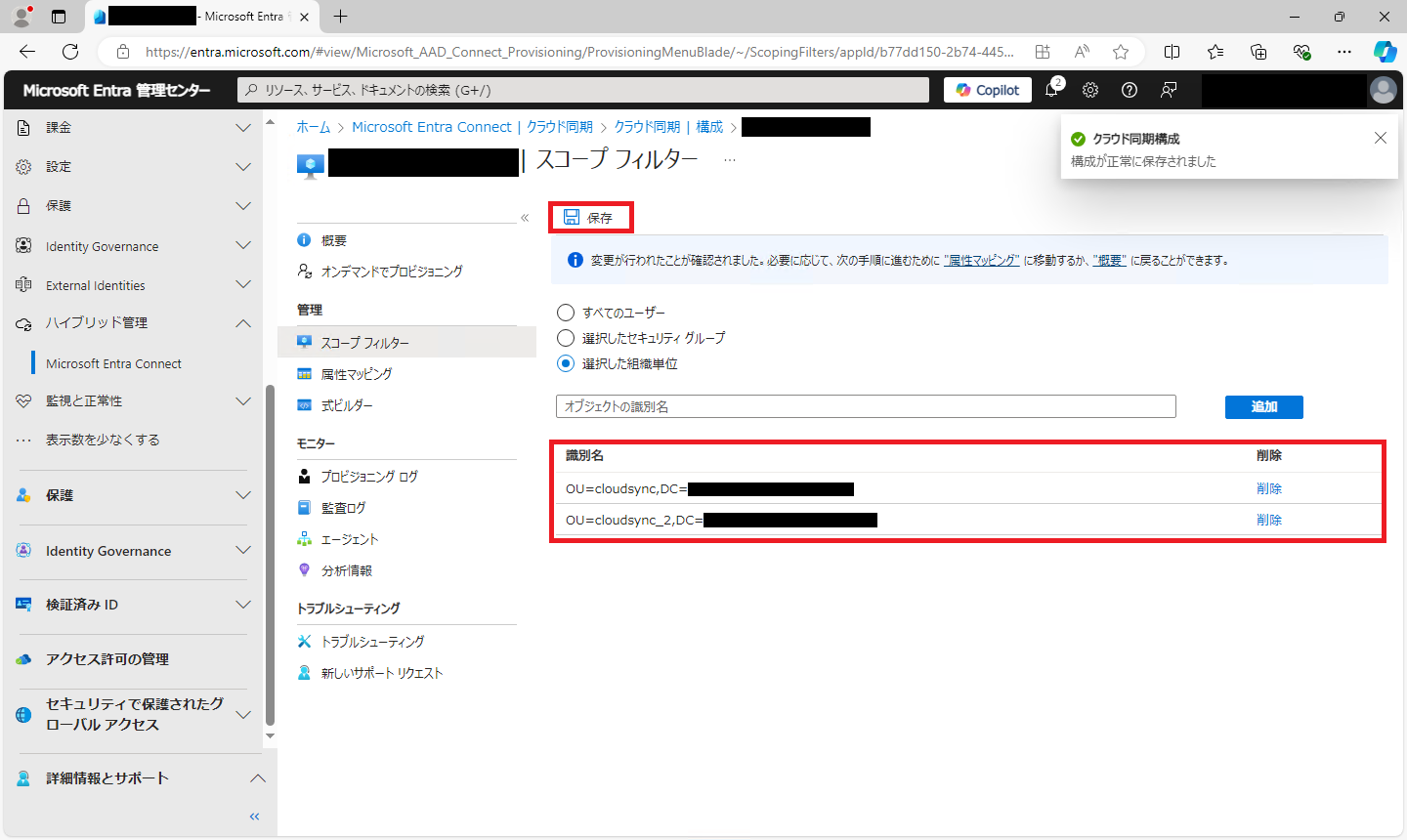
Task: Open the notifications bell icon
Action: pos(1051,90)
